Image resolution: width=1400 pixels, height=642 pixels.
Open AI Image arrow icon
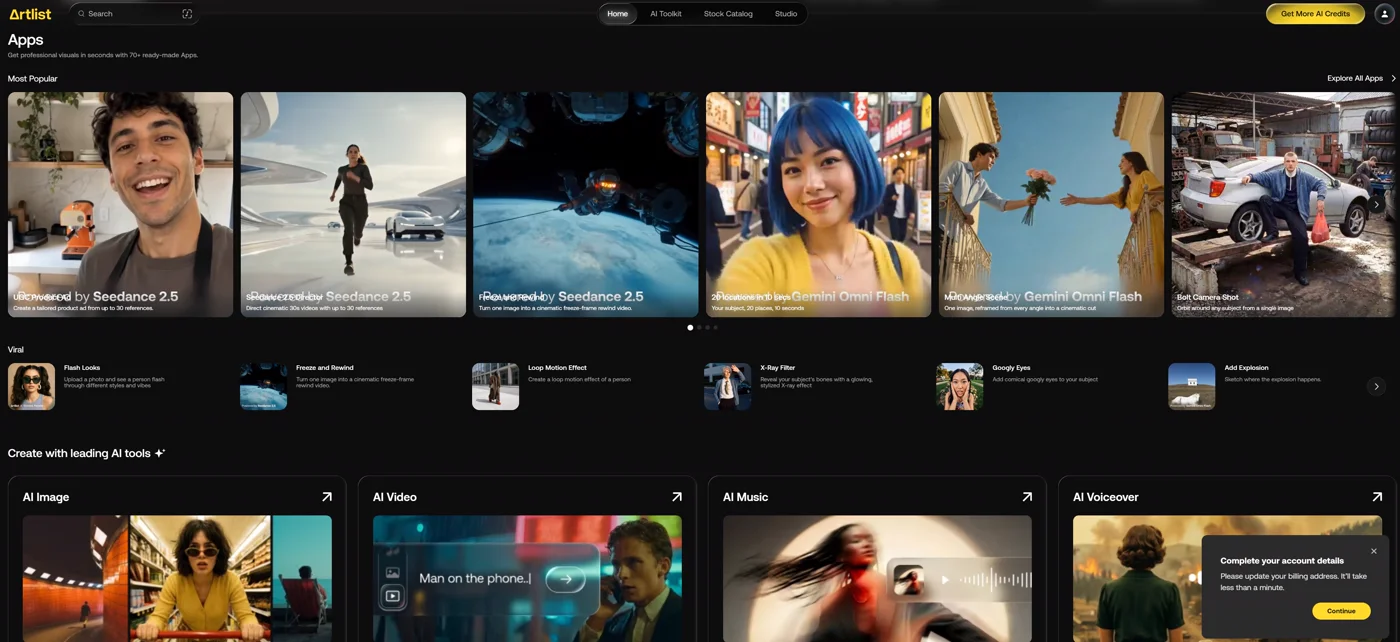pyautogui.click(x=326, y=497)
